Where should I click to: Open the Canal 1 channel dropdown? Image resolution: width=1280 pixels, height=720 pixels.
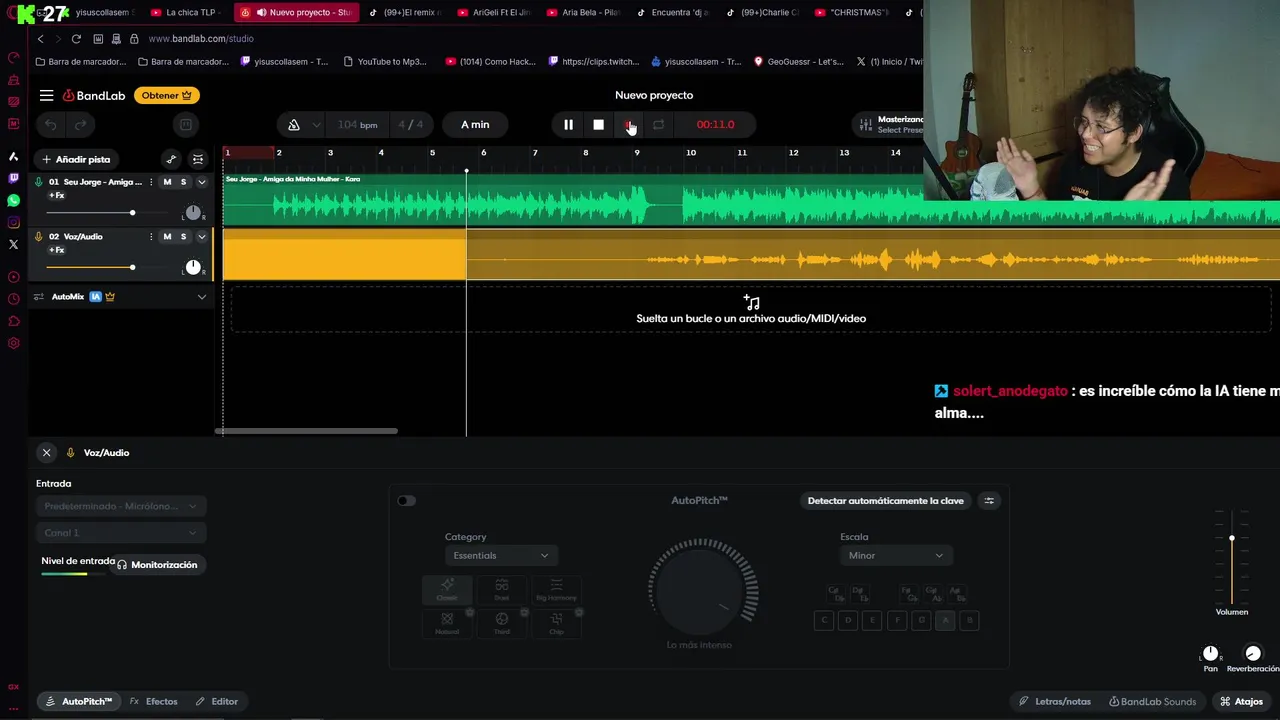coord(120,533)
